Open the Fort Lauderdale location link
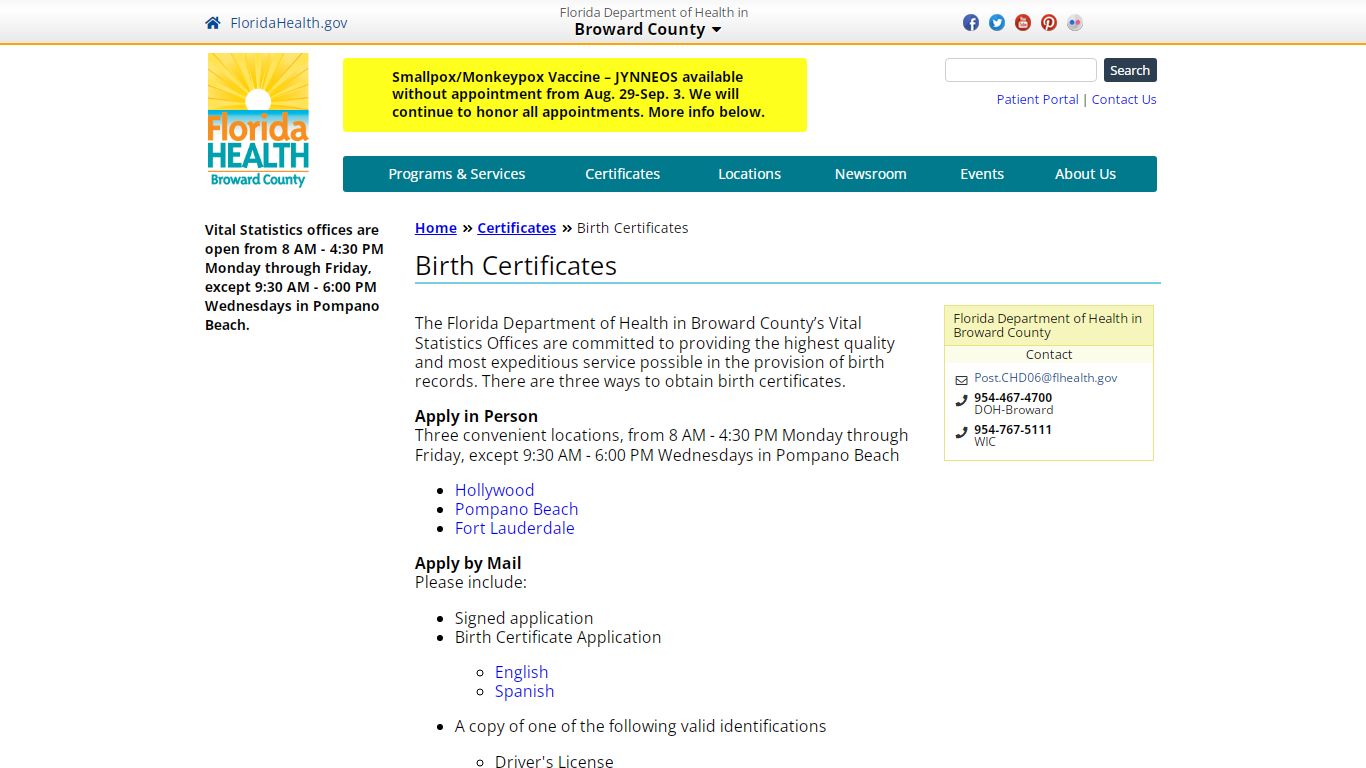Image resolution: width=1366 pixels, height=768 pixels. 514,528
